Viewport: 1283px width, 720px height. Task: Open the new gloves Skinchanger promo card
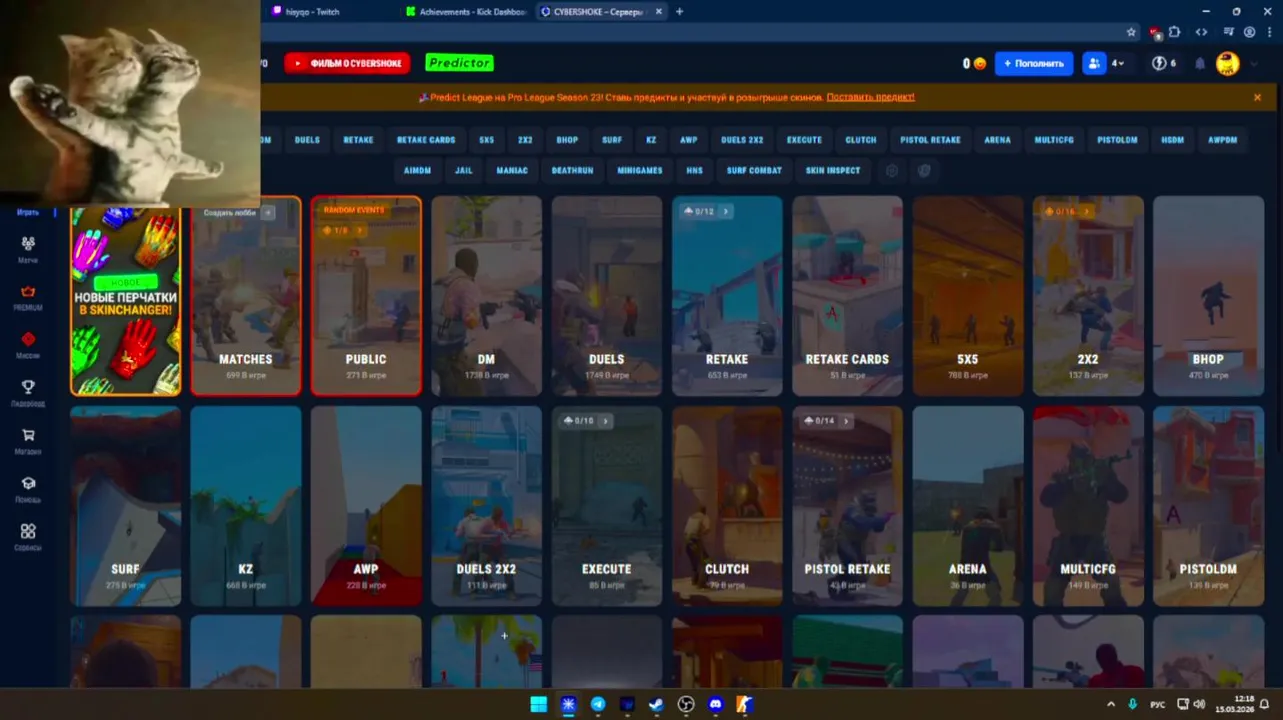click(x=126, y=300)
